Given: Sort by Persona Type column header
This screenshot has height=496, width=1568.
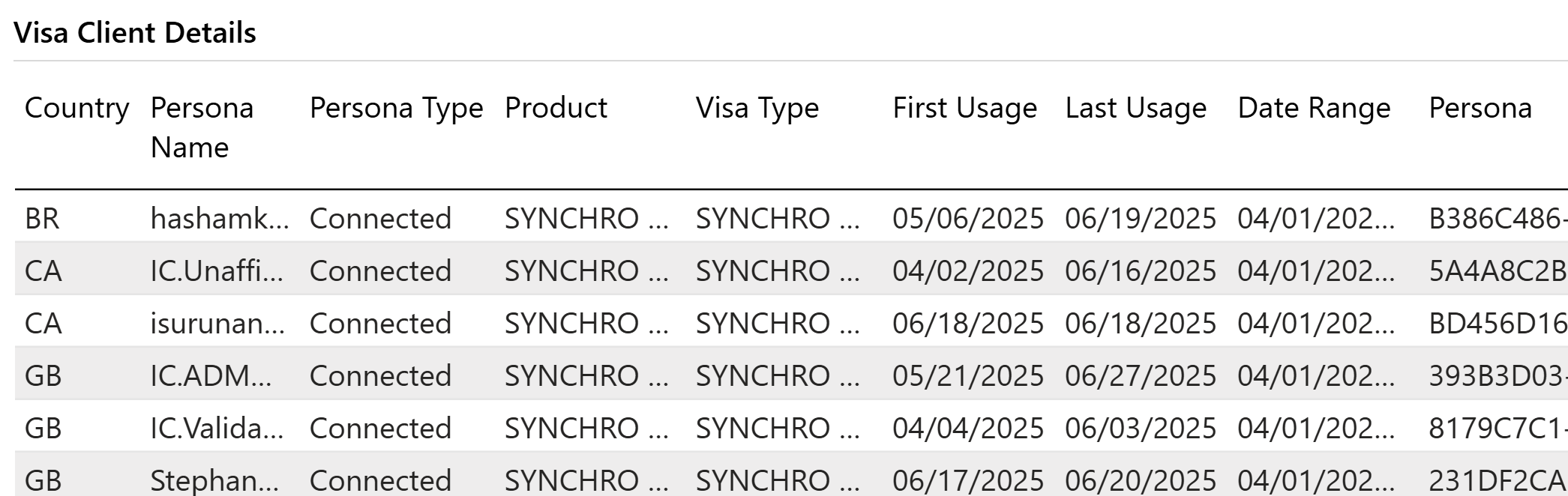Looking at the screenshot, I should coord(396,108).
